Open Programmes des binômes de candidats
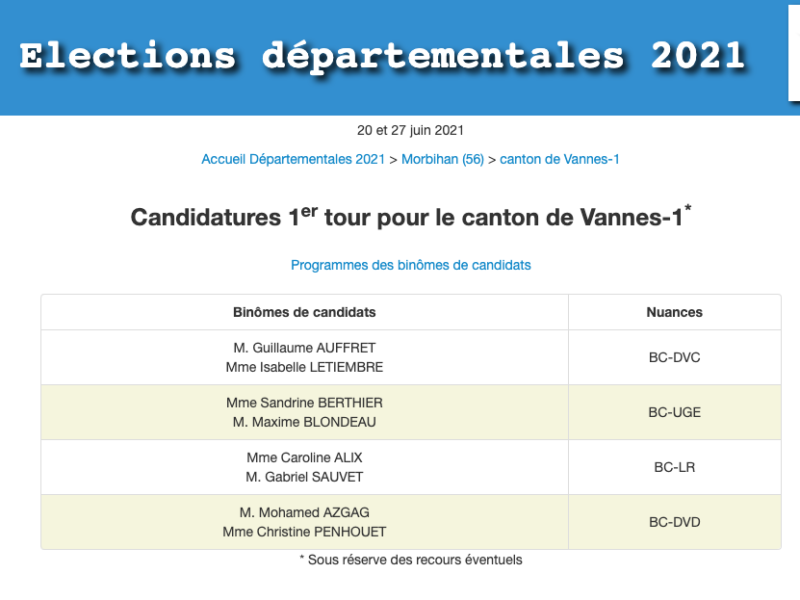The height and width of the screenshot is (600, 800). (410, 265)
